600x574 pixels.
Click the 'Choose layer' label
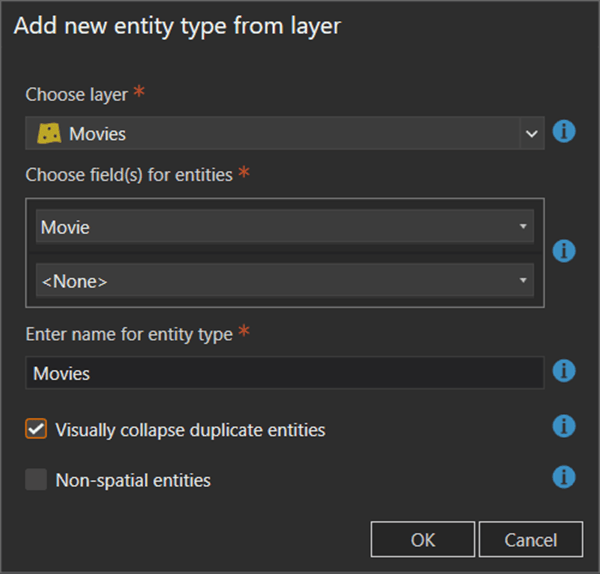tap(77, 95)
